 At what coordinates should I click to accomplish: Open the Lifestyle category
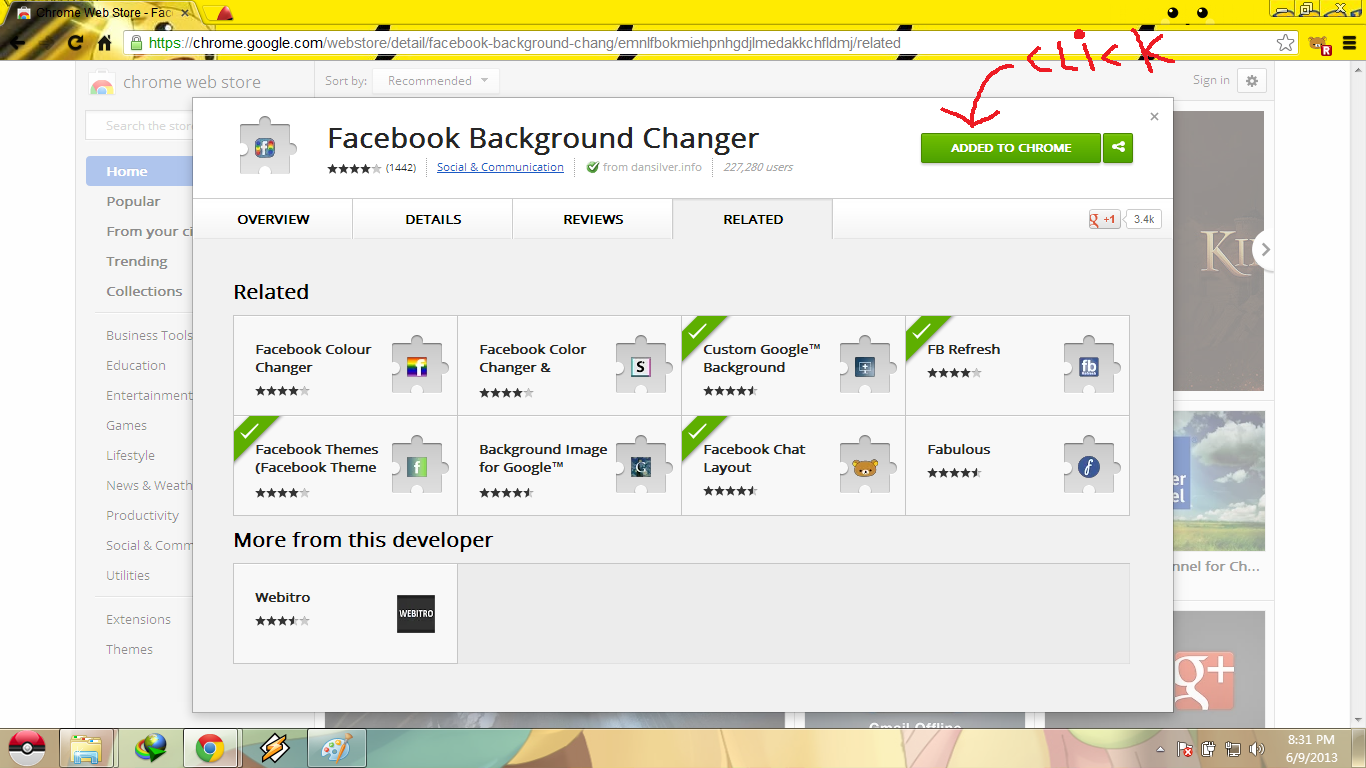[x=130, y=455]
